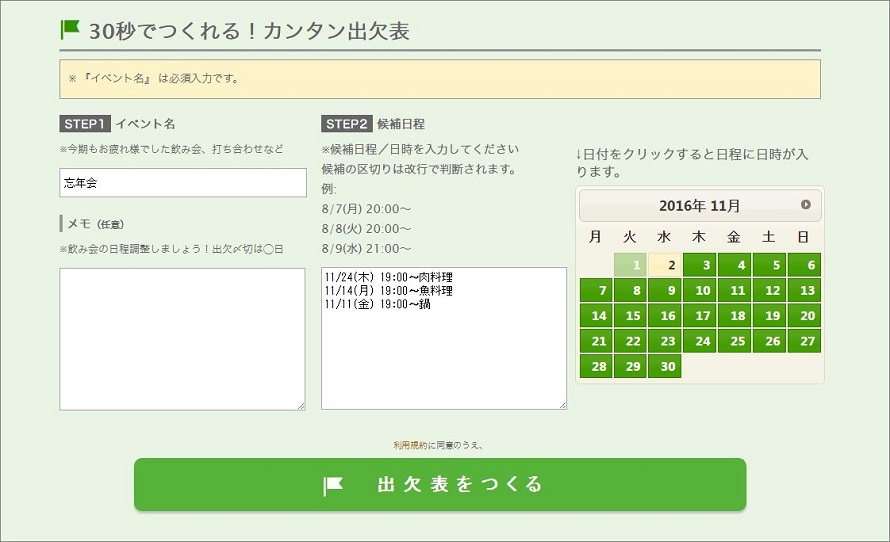
Task: Open the 利用規約 link
Action: point(410,446)
